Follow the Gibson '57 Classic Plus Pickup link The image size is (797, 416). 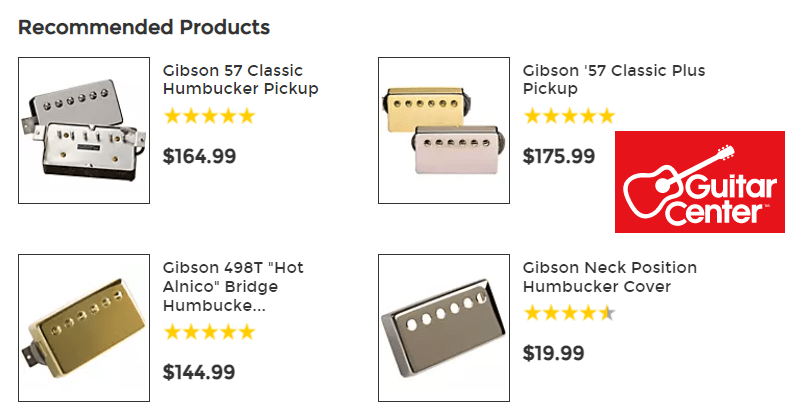coord(614,79)
